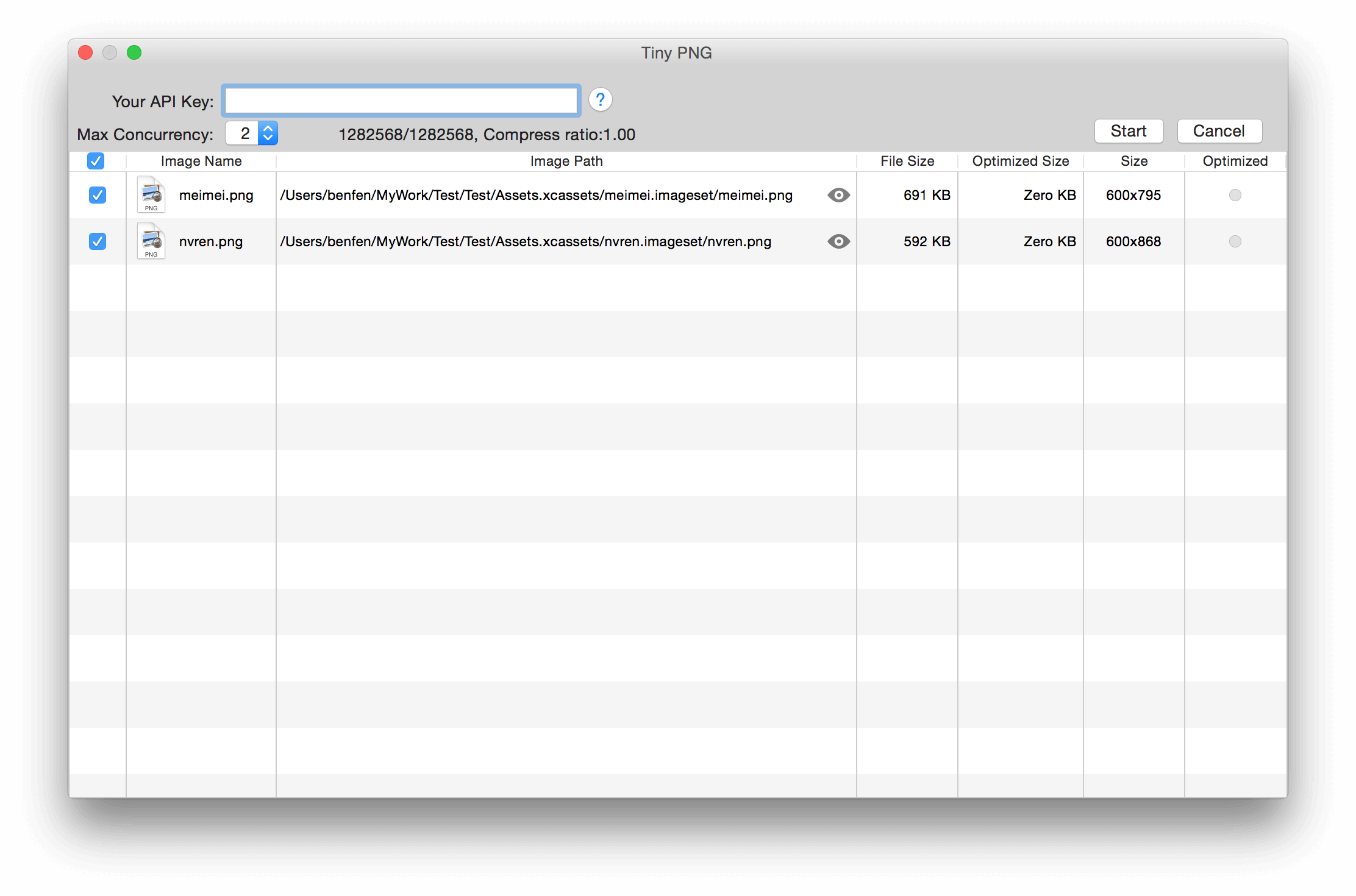Uncheck the nvren.png row checkbox

point(98,241)
